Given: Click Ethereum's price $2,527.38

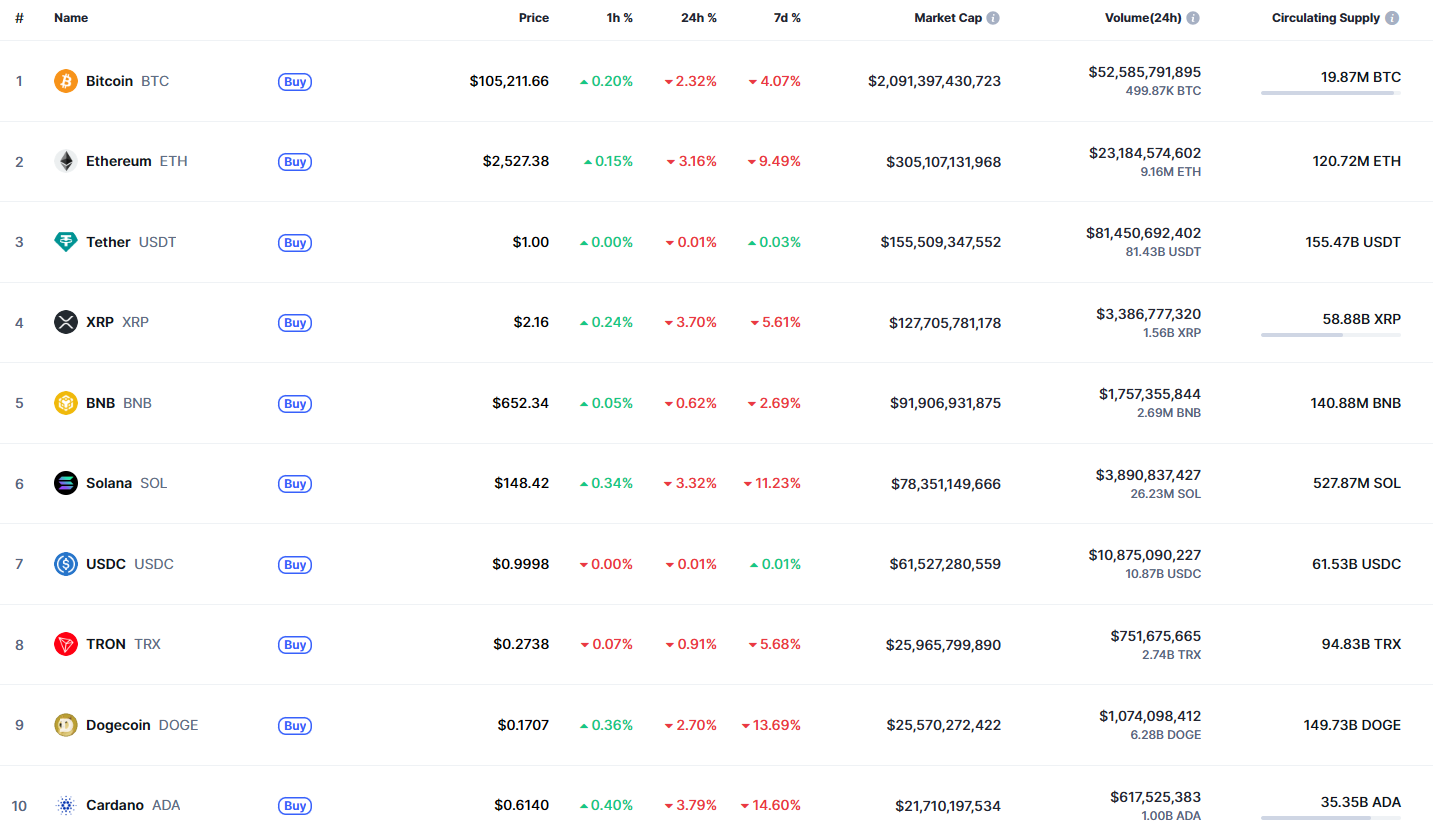Looking at the screenshot, I should (x=514, y=161).
